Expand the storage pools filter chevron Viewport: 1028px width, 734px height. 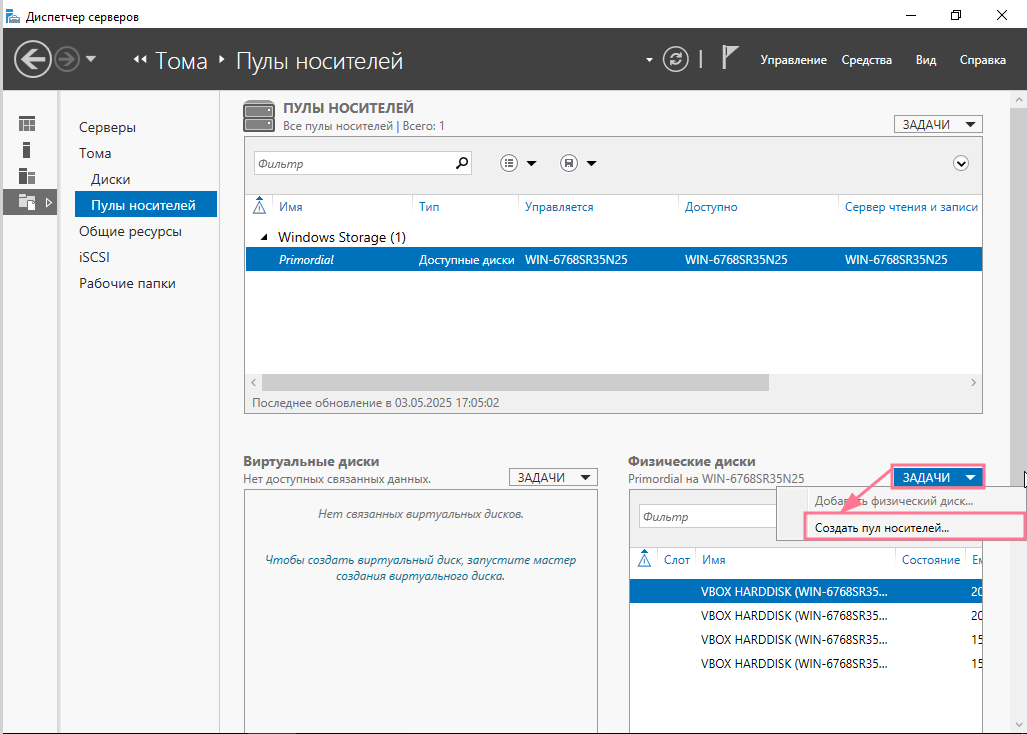tap(961, 163)
